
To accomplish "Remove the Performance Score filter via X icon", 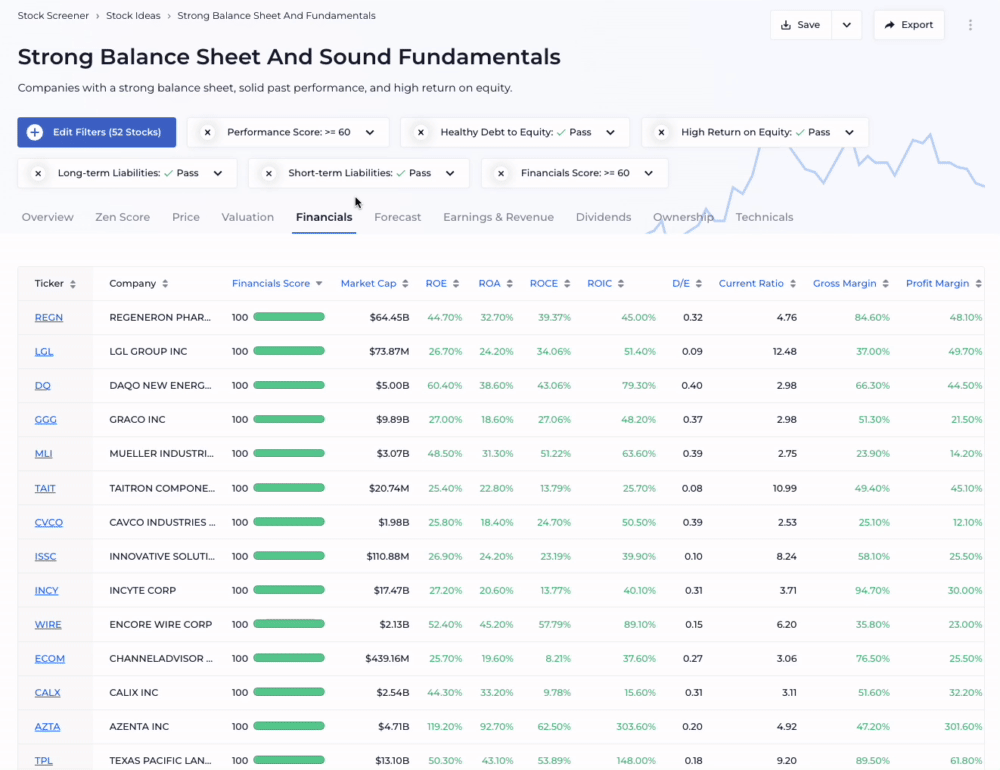I will click(207, 132).
